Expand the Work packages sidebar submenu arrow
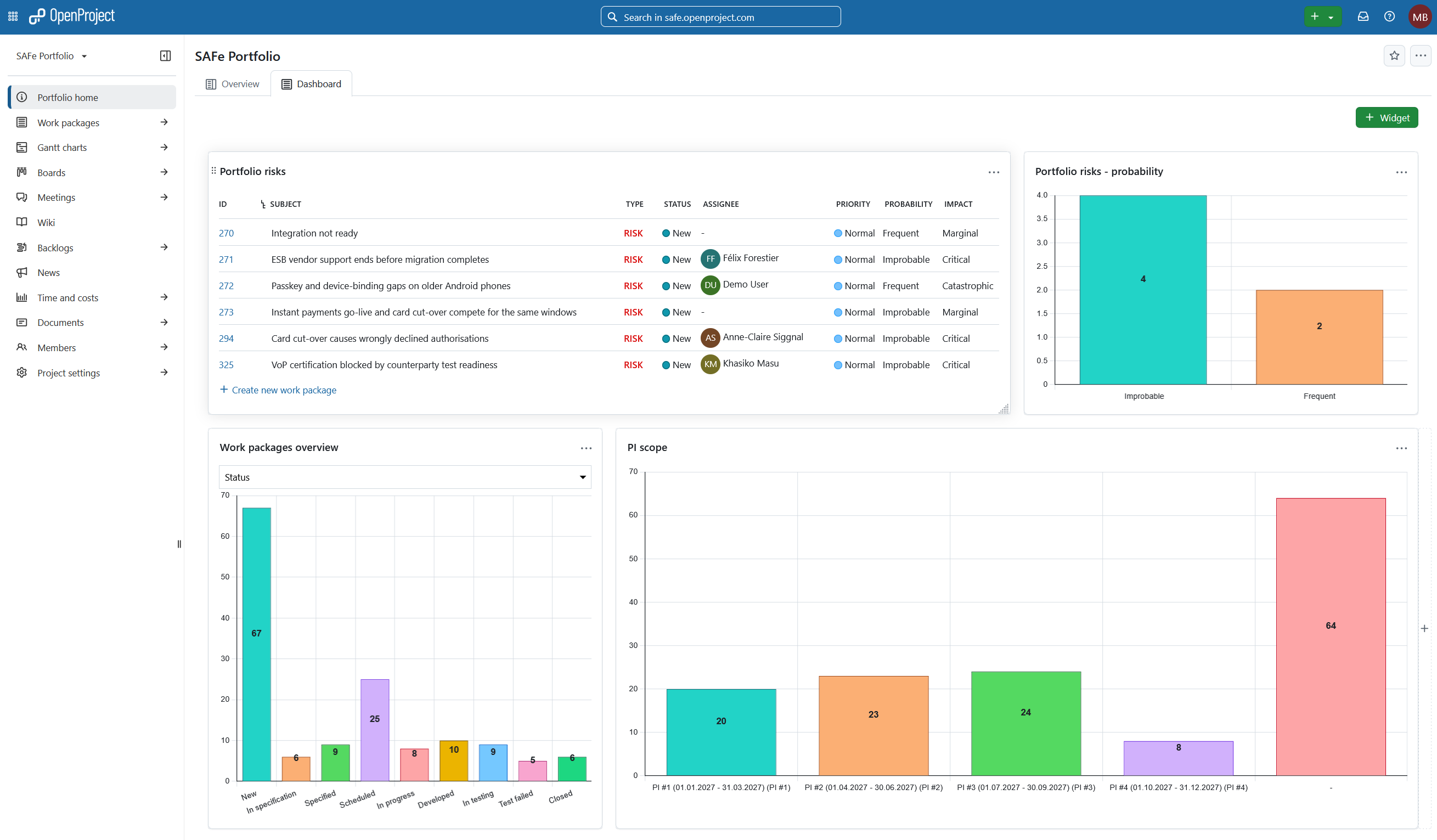This screenshot has width=1437, height=840. pyautogui.click(x=164, y=122)
